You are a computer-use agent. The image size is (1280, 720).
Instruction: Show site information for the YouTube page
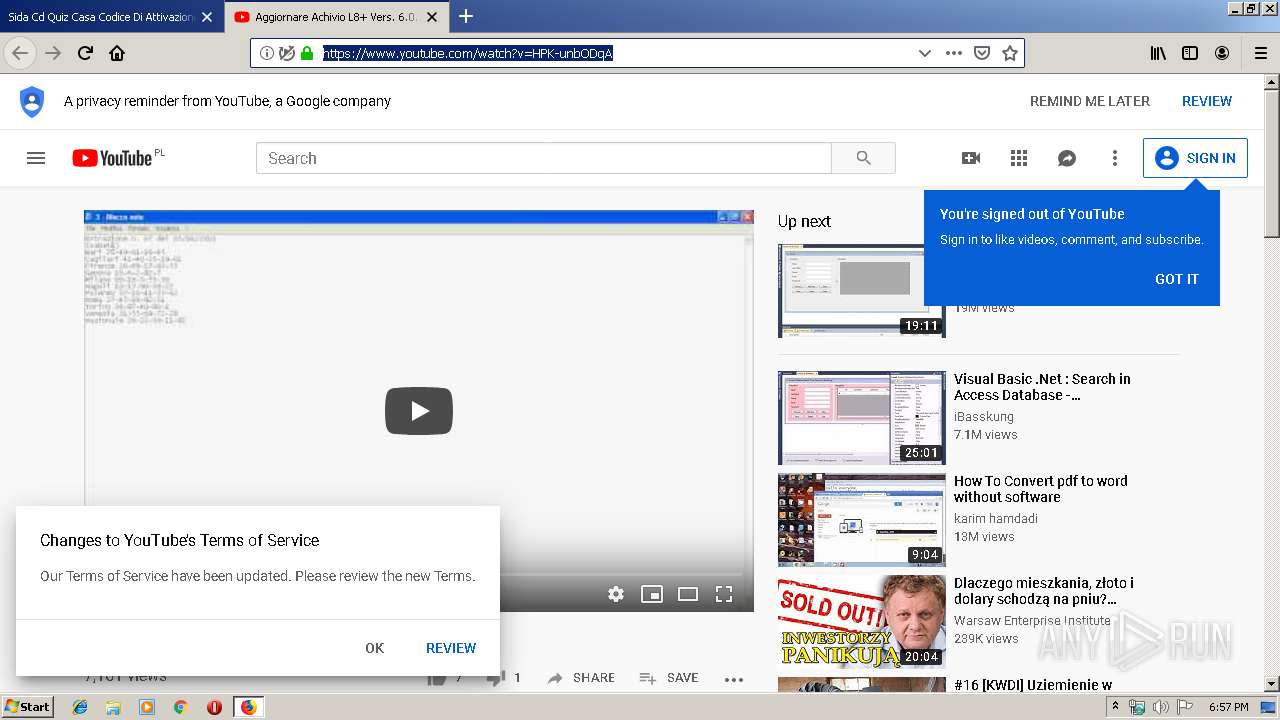(x=266, y=53)
